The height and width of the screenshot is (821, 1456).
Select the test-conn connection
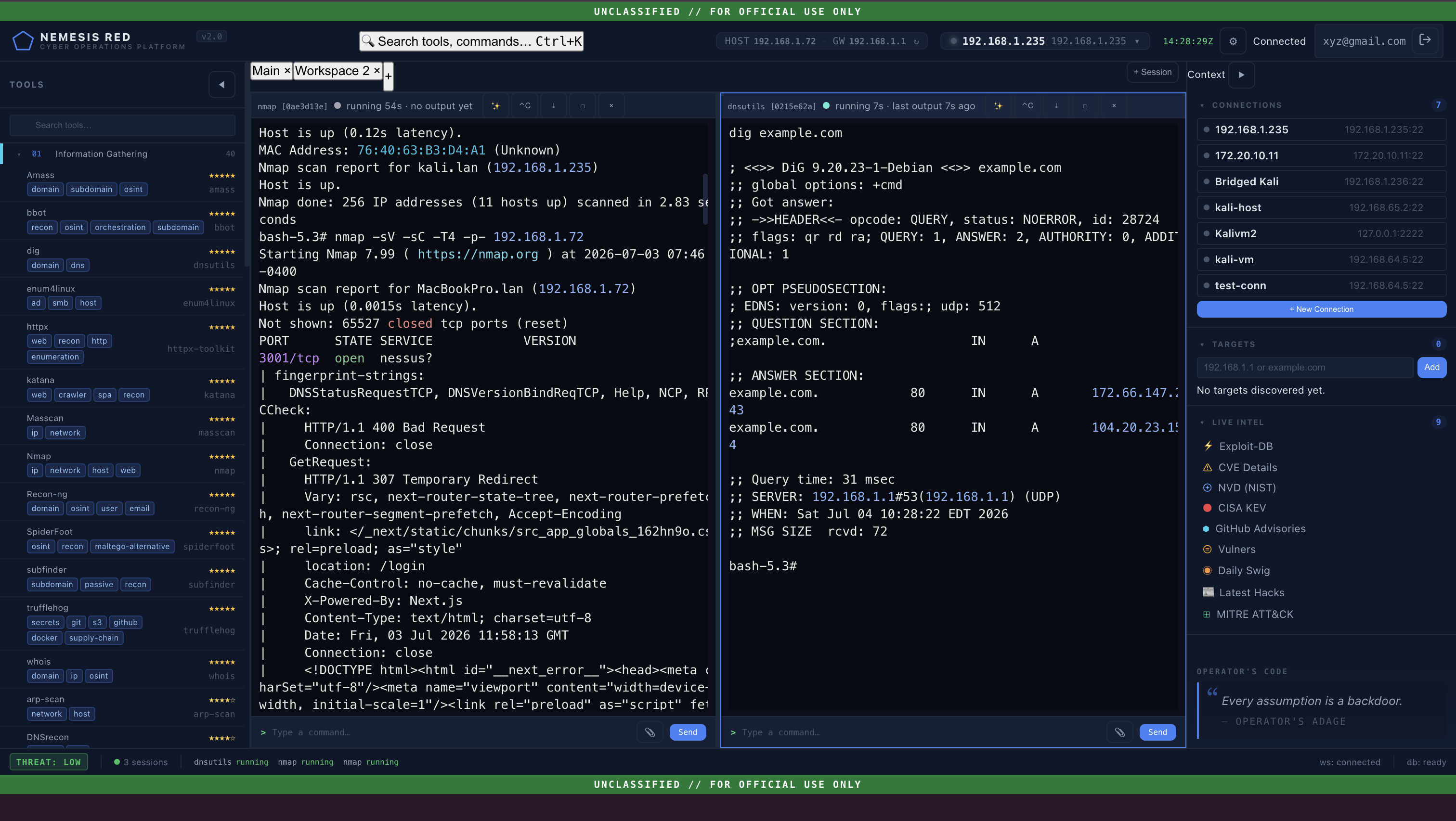1322,285
